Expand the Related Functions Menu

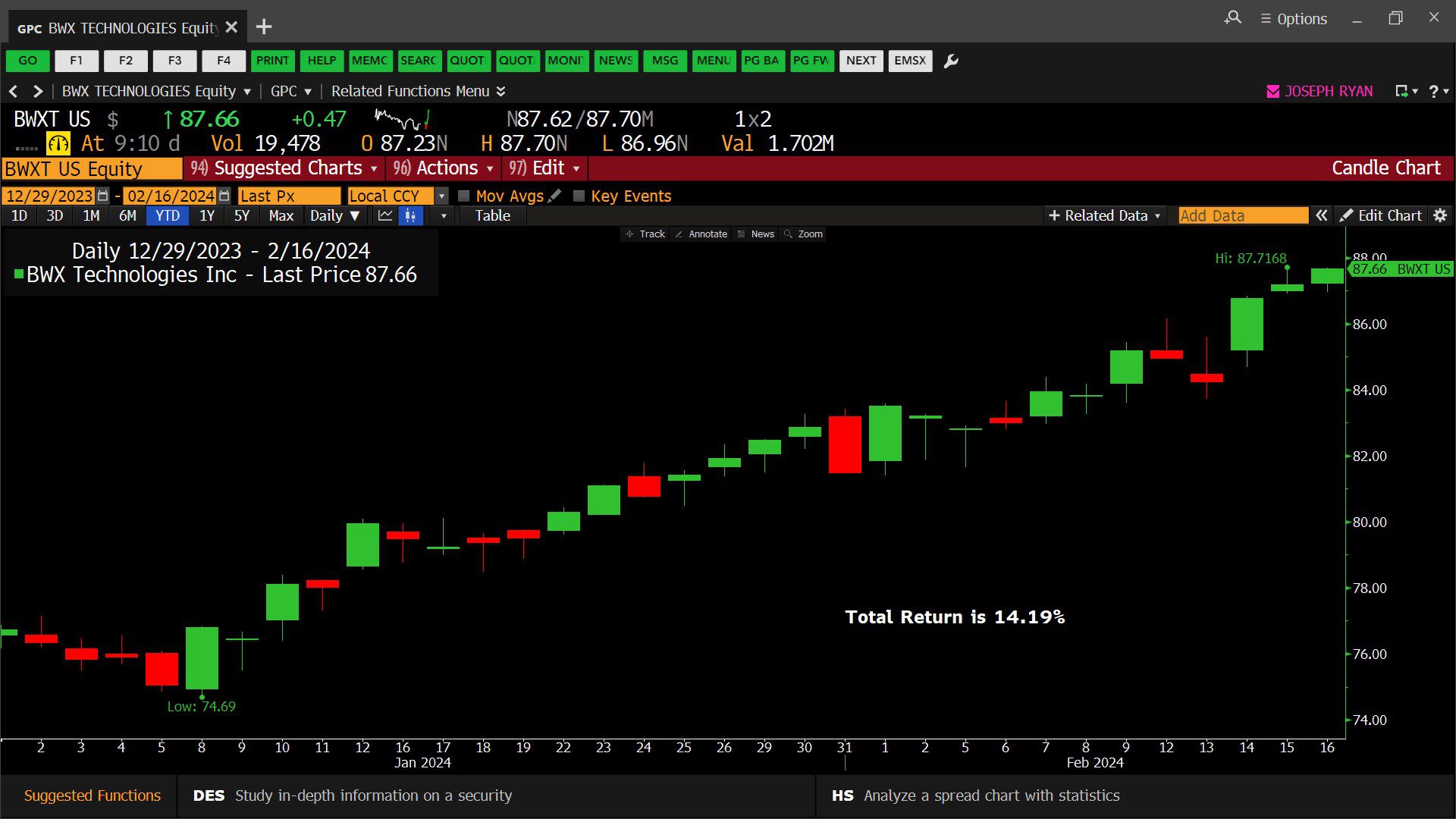click(x=418, y=91)
